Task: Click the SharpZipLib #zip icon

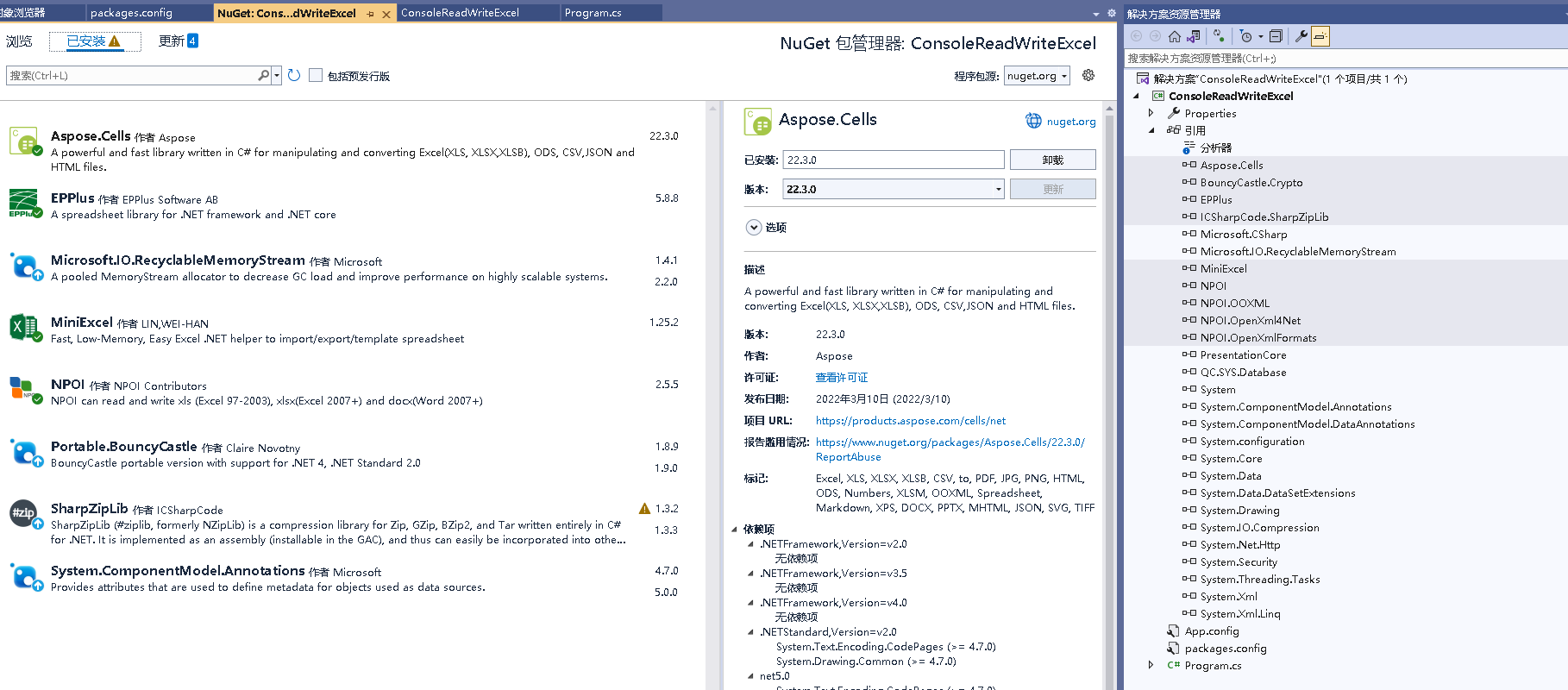Action: [x=25, y=514]
